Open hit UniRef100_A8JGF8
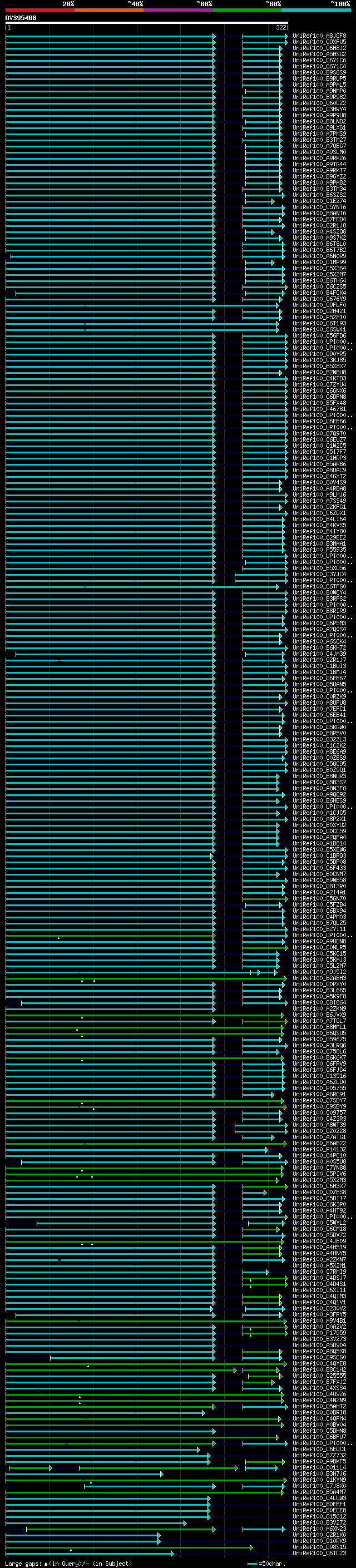This screenshot has width=356, height=1568. (319, 36)
